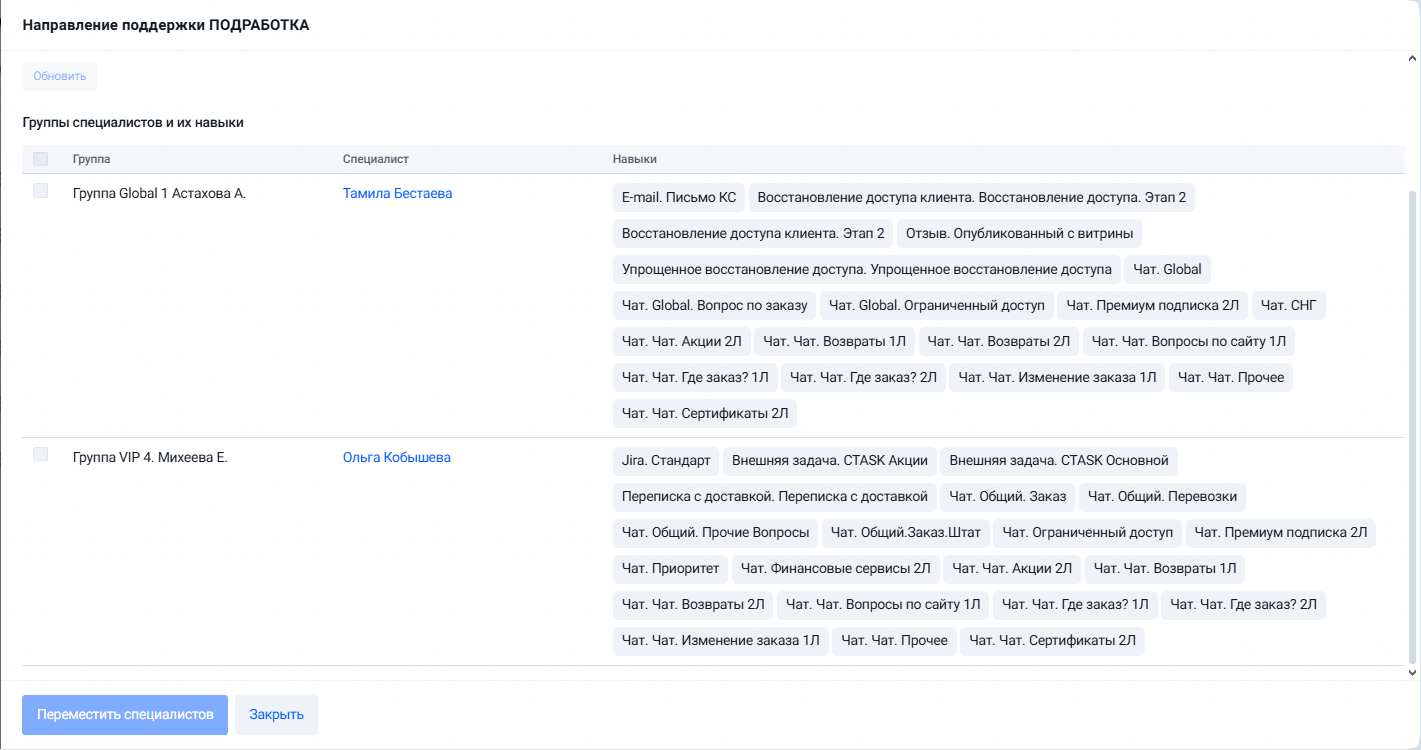Select Отзыв. Опубликованный с витрины tag
1421x750 pixels.
[x=1019, y=234]
